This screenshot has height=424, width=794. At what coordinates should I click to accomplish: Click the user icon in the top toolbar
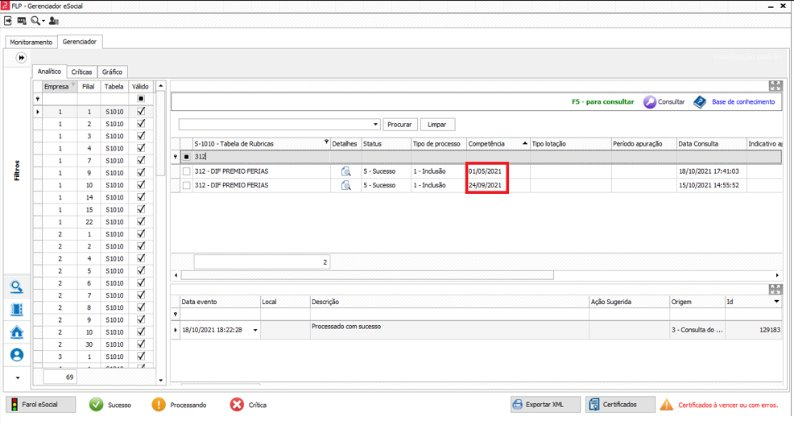54,21
